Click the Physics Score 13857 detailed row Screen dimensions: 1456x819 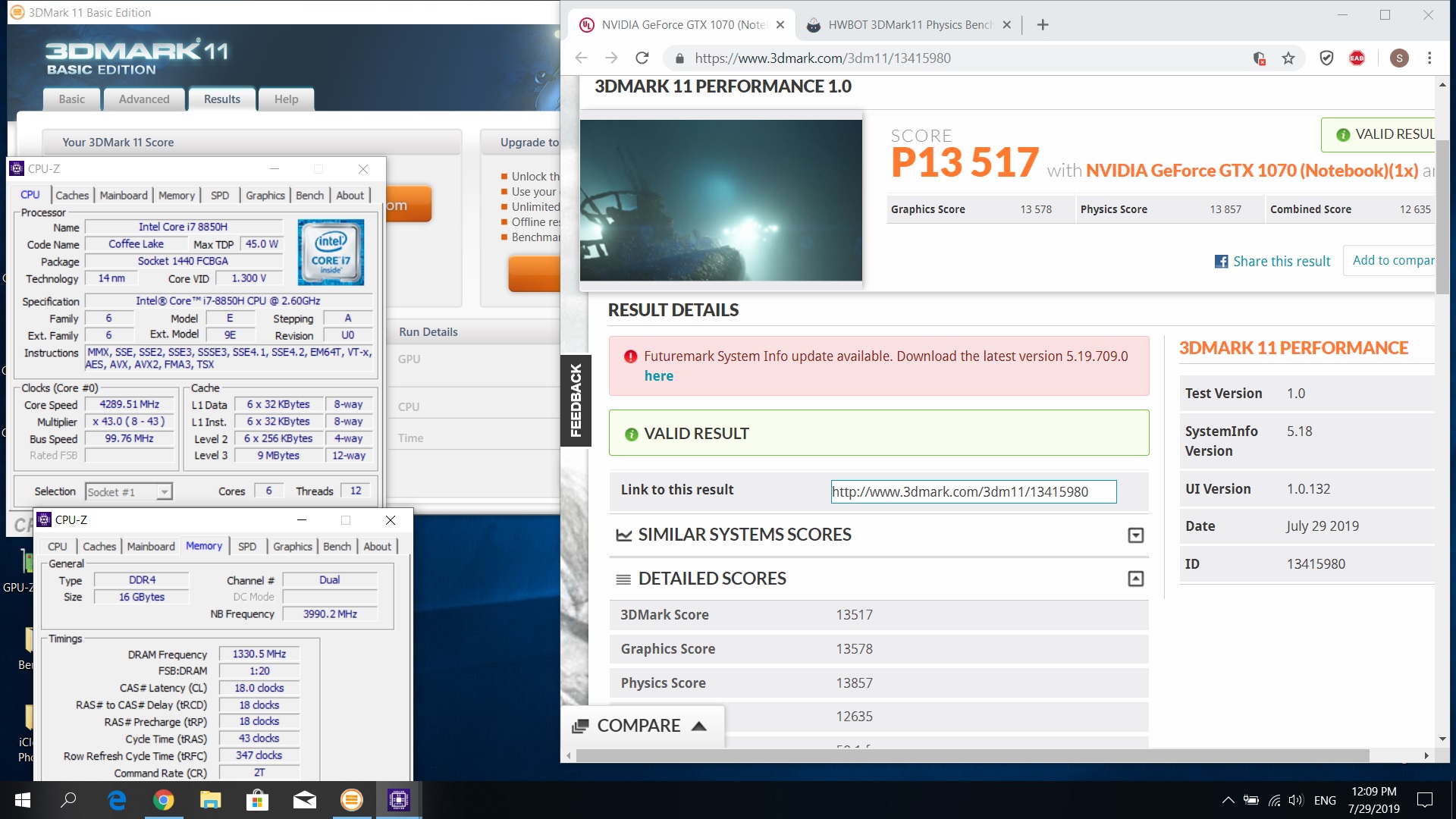(879, 683)
